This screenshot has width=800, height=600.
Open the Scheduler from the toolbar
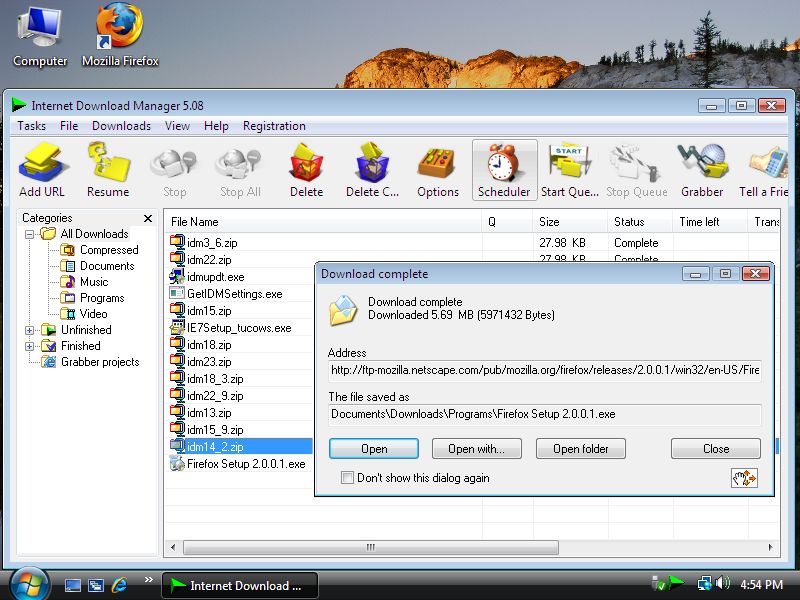pyautogui.click(x=504, y=168)
